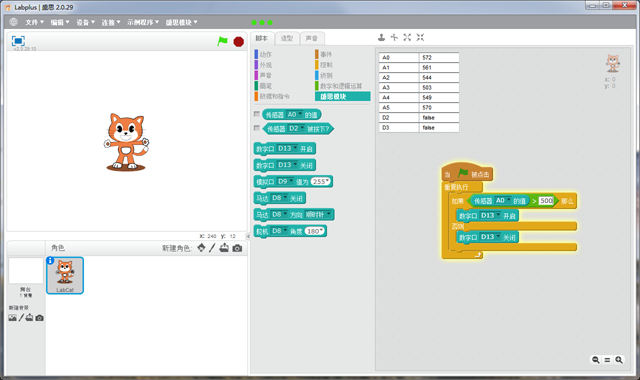Select the 控制 block category
The height and width of the screenshot is (380, 640).
click(x=324, y=65)
